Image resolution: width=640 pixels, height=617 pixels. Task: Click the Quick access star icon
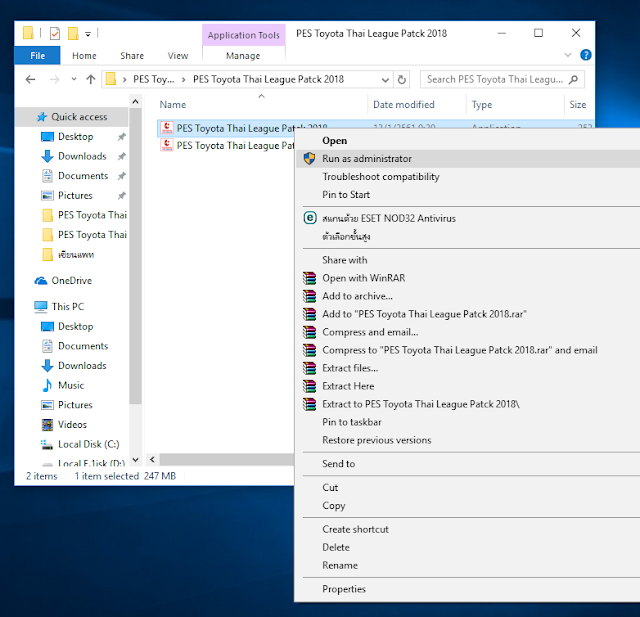click(x=42, y=117)
